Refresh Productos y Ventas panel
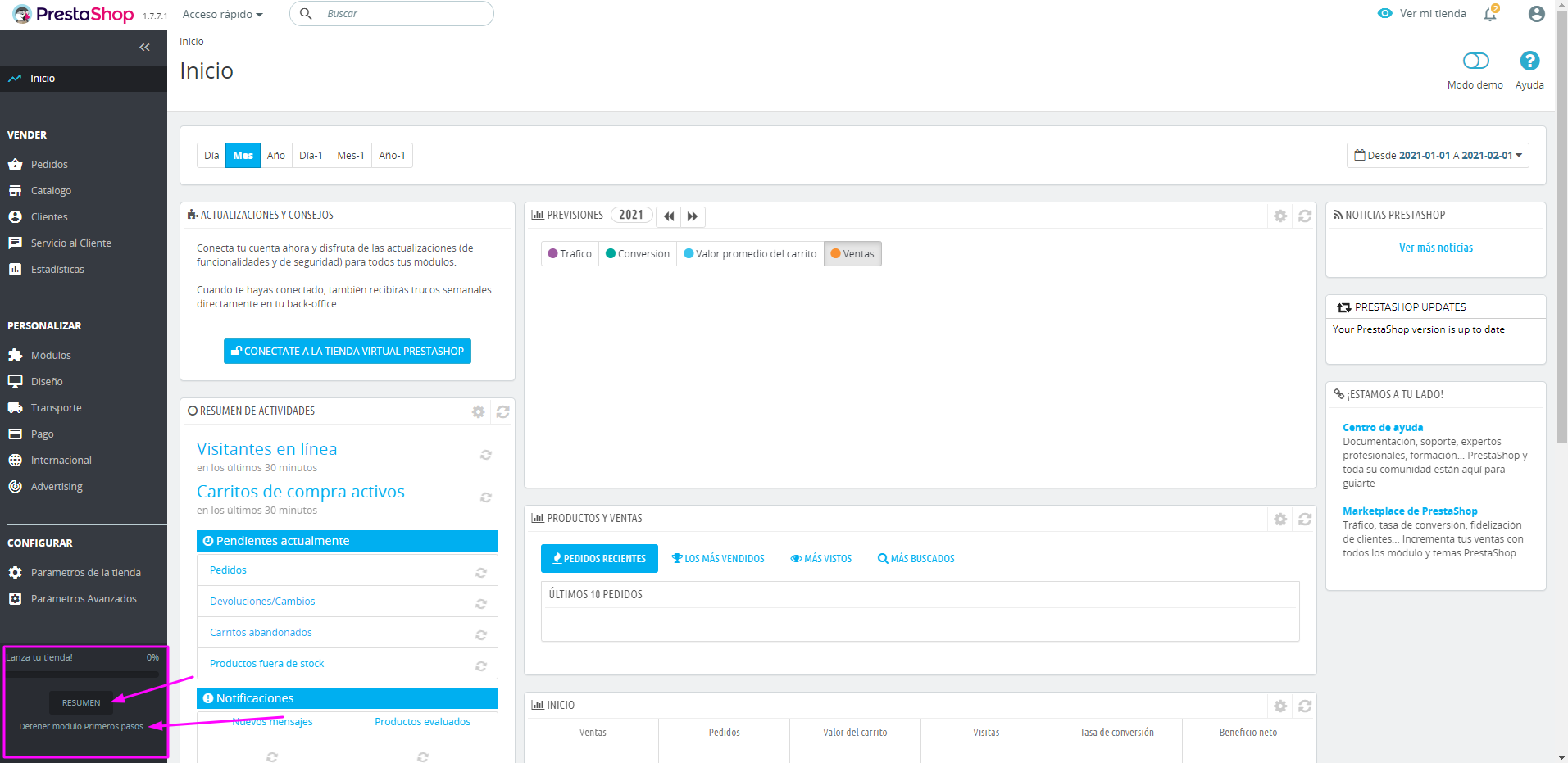Image resolution: width=1568 pixels, height=763 pixels. coord(1305,520)
